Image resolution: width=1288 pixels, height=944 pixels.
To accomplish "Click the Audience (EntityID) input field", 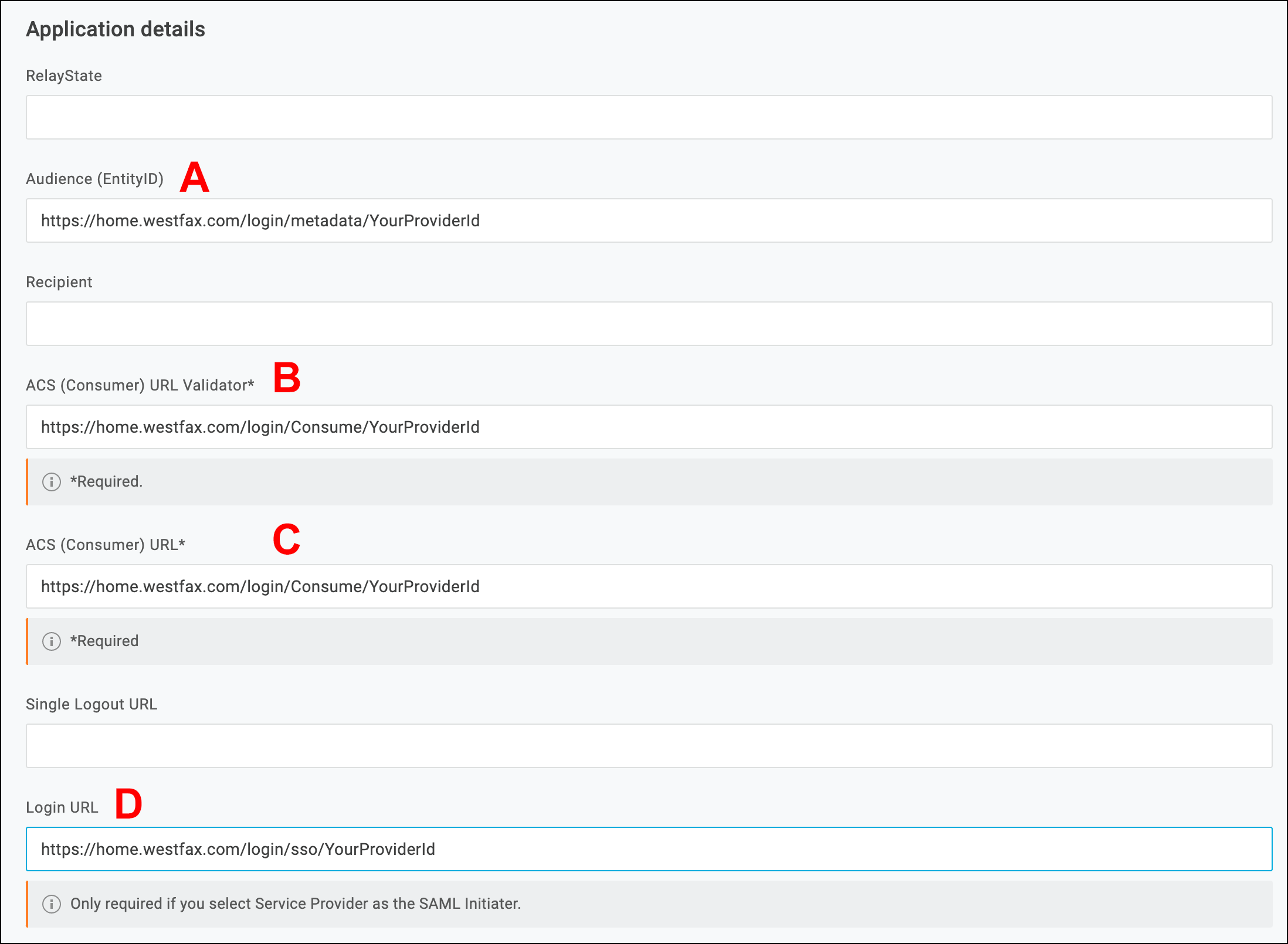I will pyautogui.click(x=648, y=220).
